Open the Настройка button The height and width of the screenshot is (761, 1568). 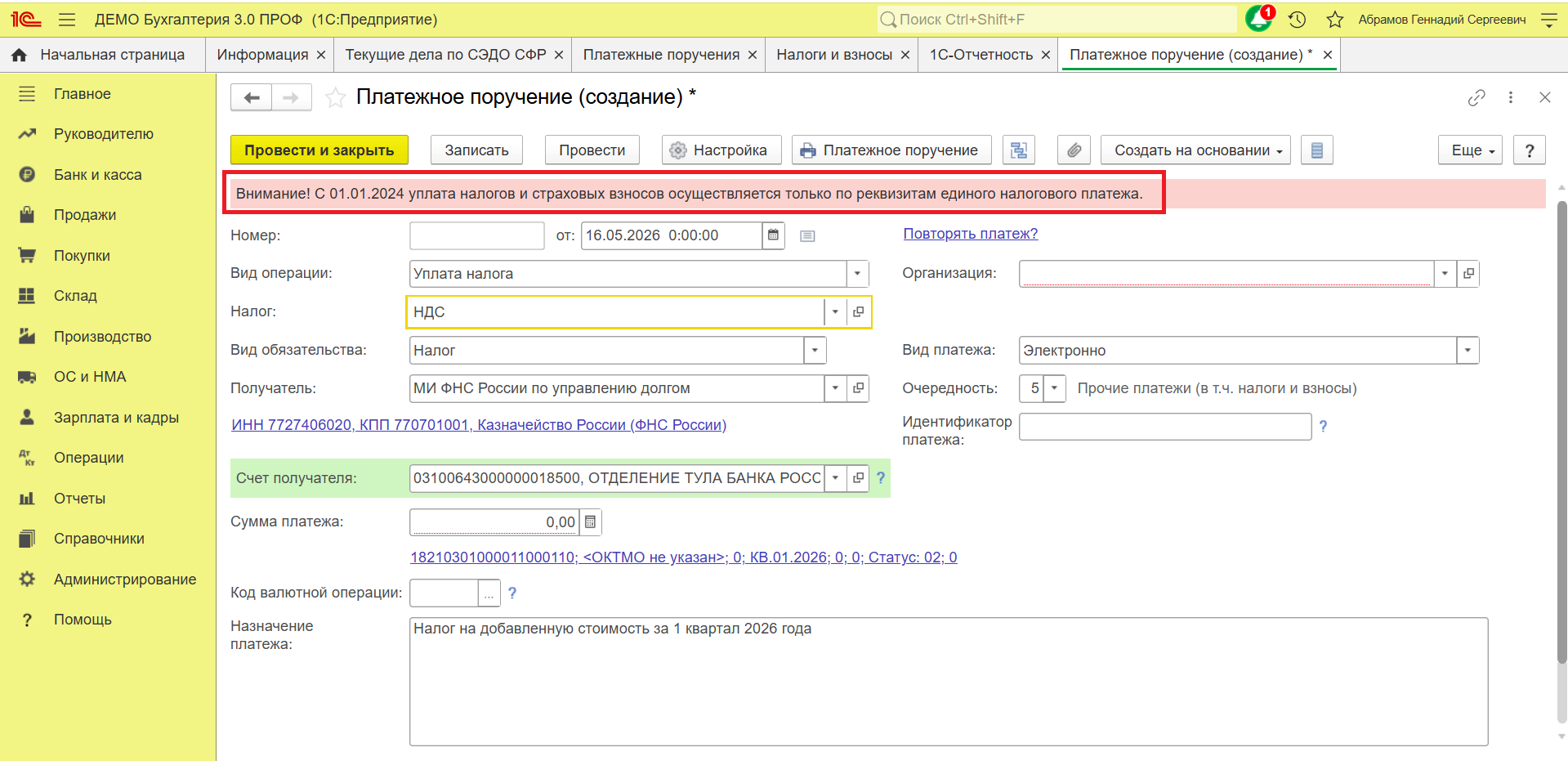[721, 150]
